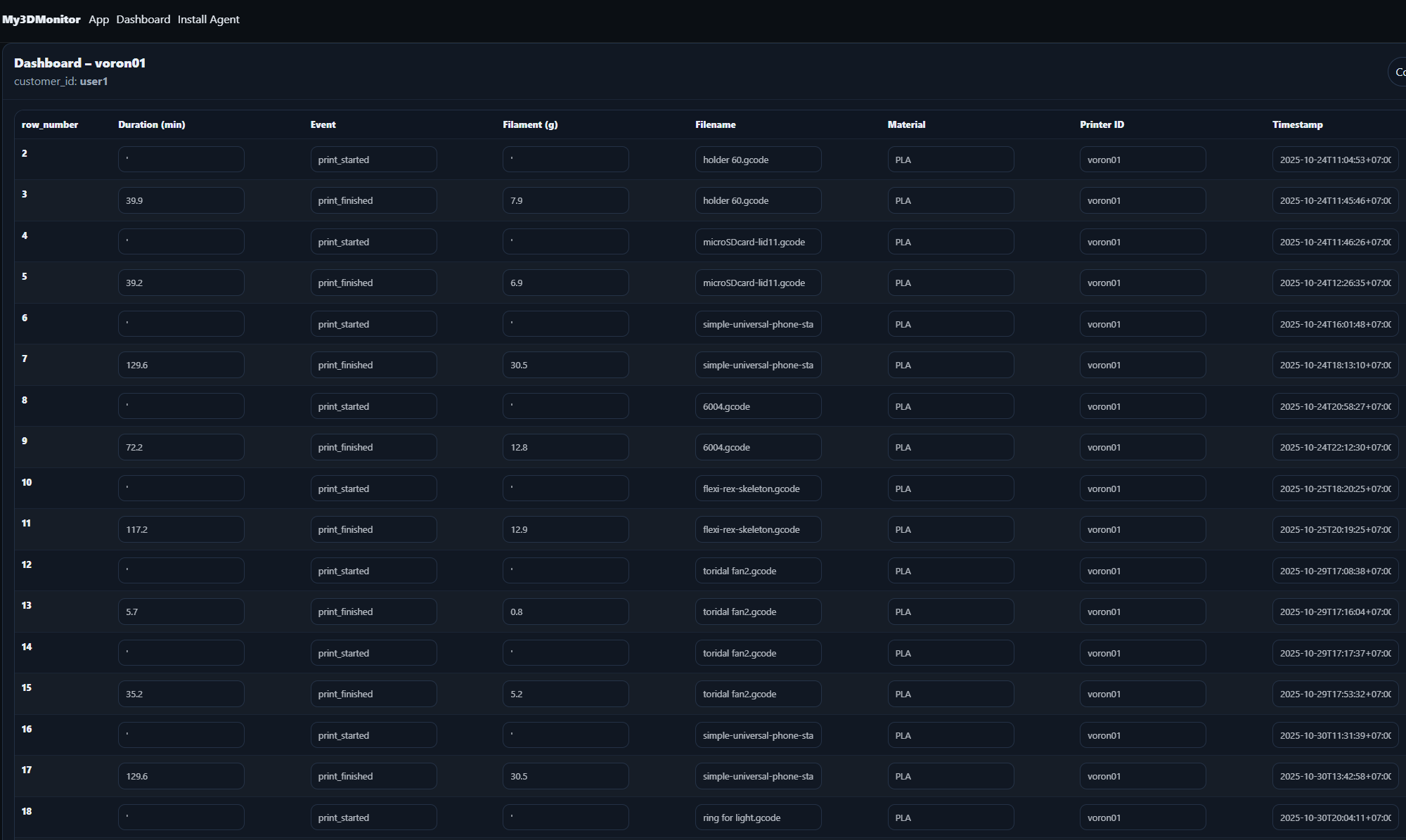The image size is (1406, 840).
Task: Select the holder 60.gcode filename in row 2
Action: [758, 159]
